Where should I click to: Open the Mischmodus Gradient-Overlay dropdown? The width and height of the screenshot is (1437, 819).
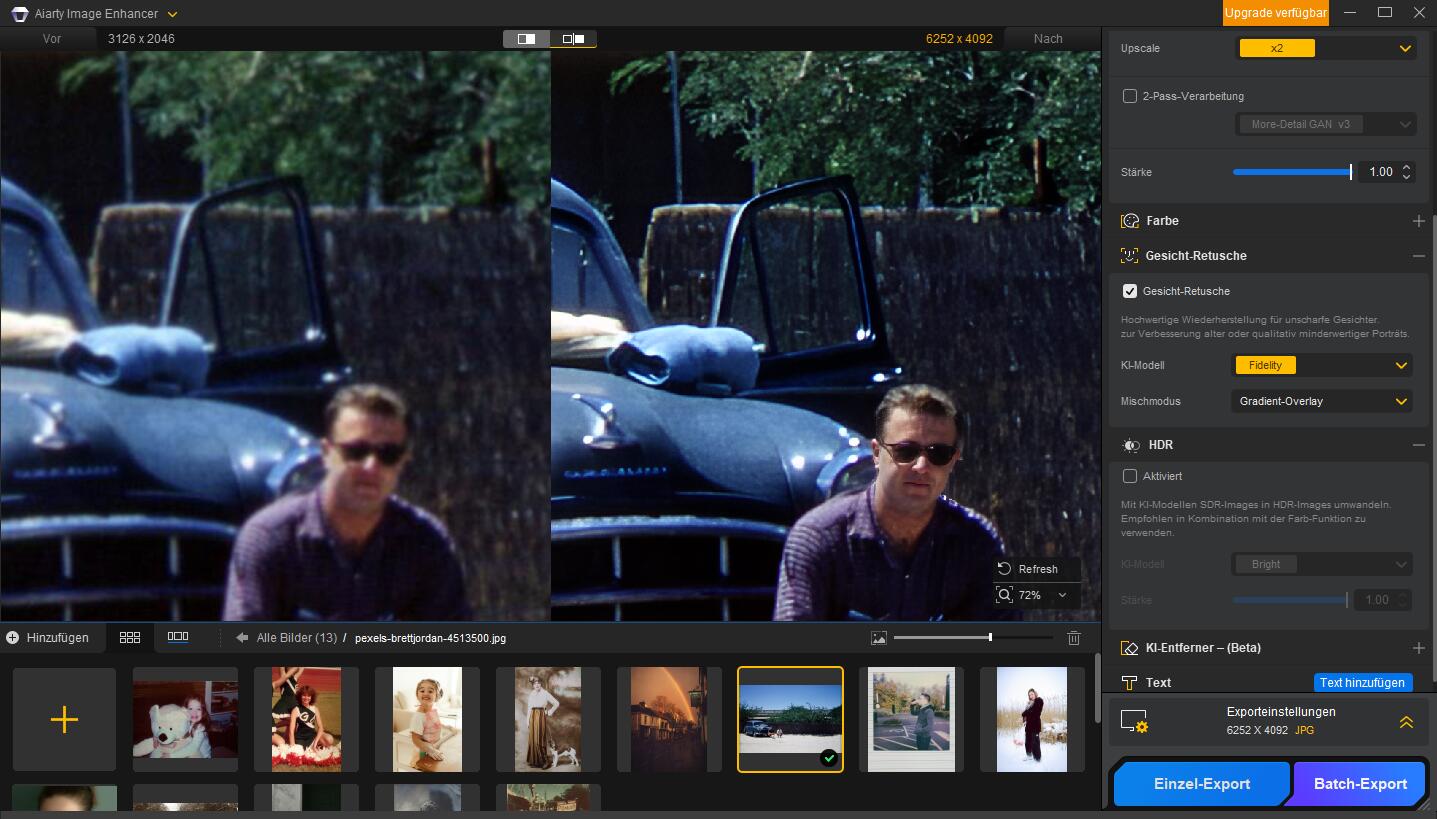(1321, 401)
